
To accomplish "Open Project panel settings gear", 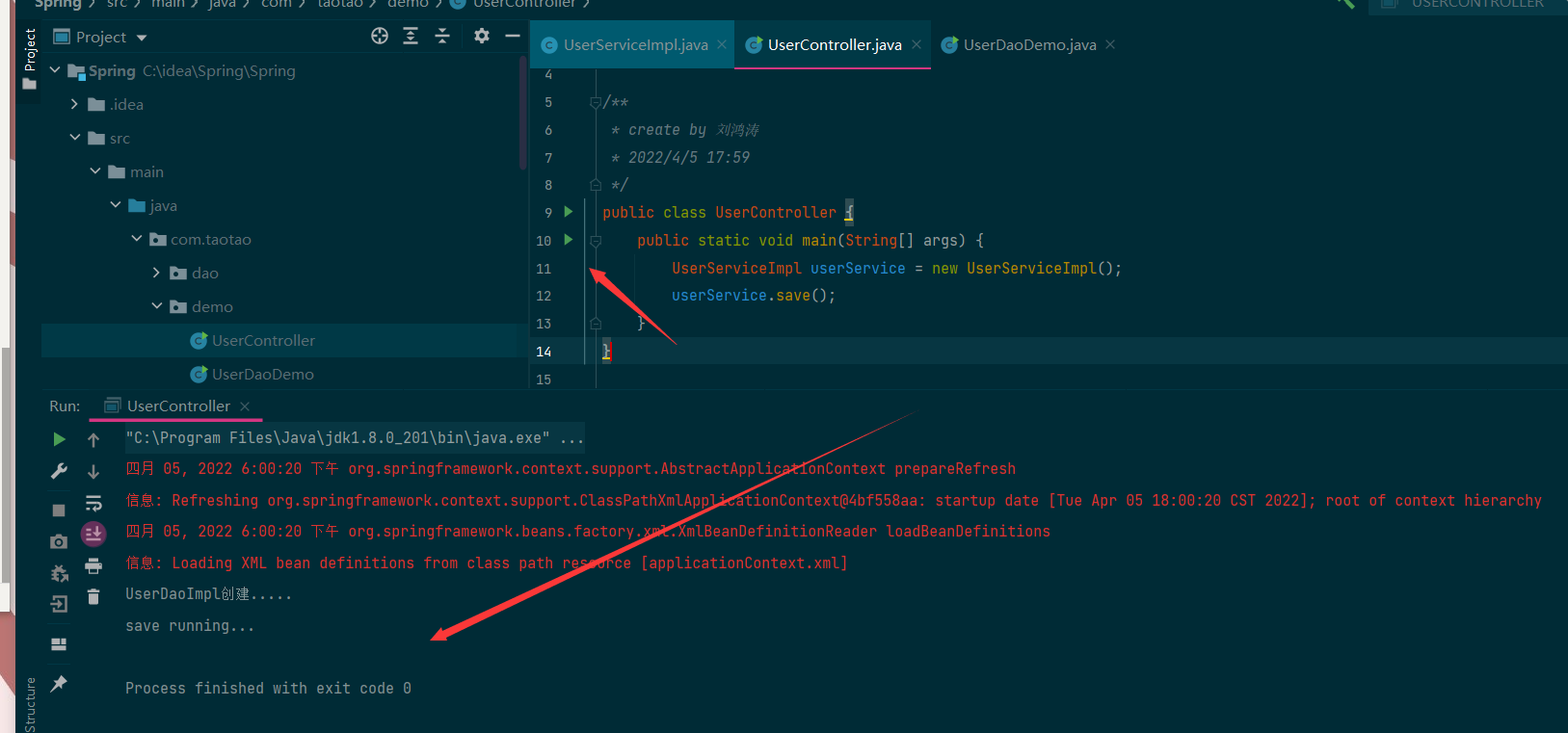I will tap(482, 36).
